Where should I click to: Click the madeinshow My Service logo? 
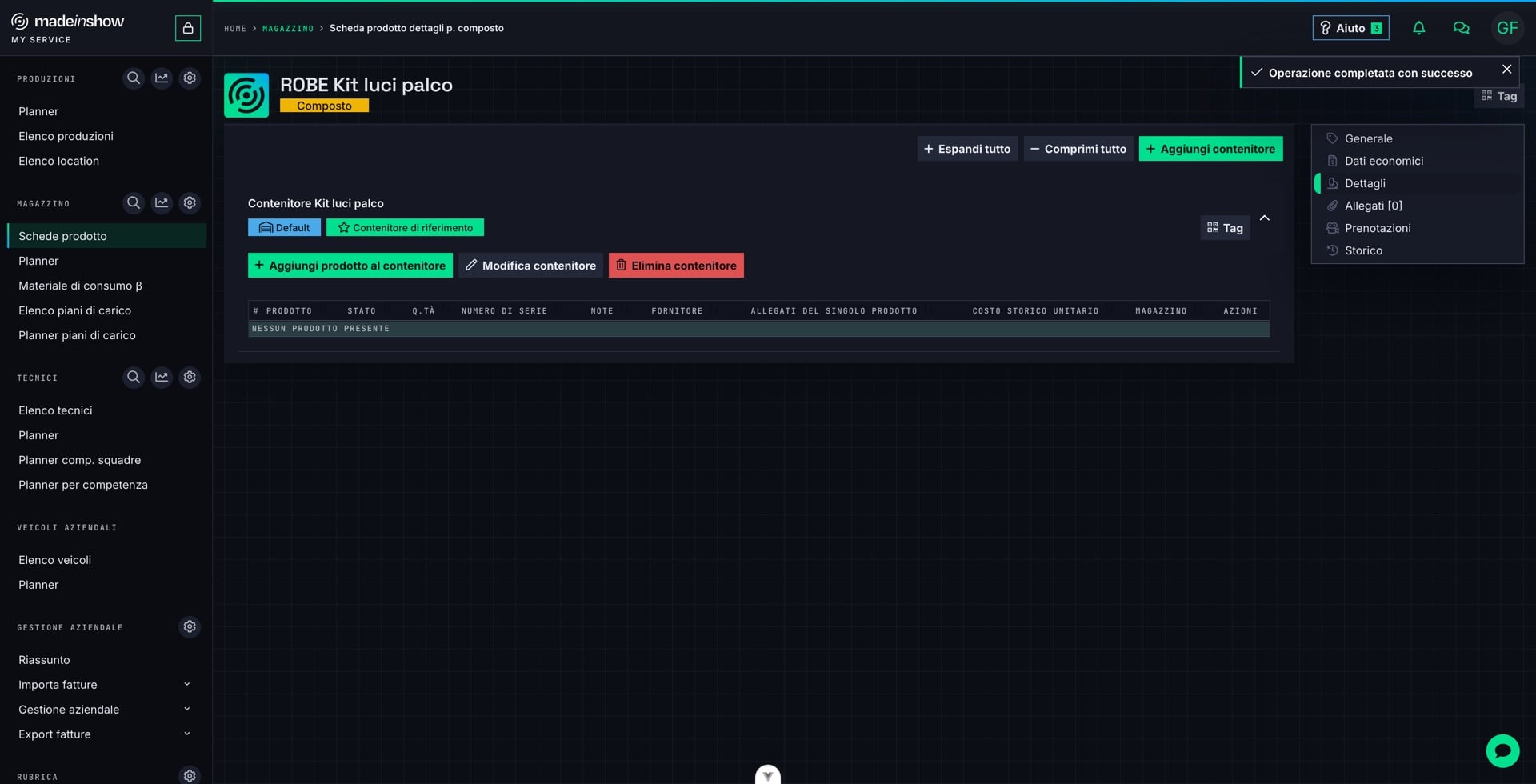coord(68,27)
